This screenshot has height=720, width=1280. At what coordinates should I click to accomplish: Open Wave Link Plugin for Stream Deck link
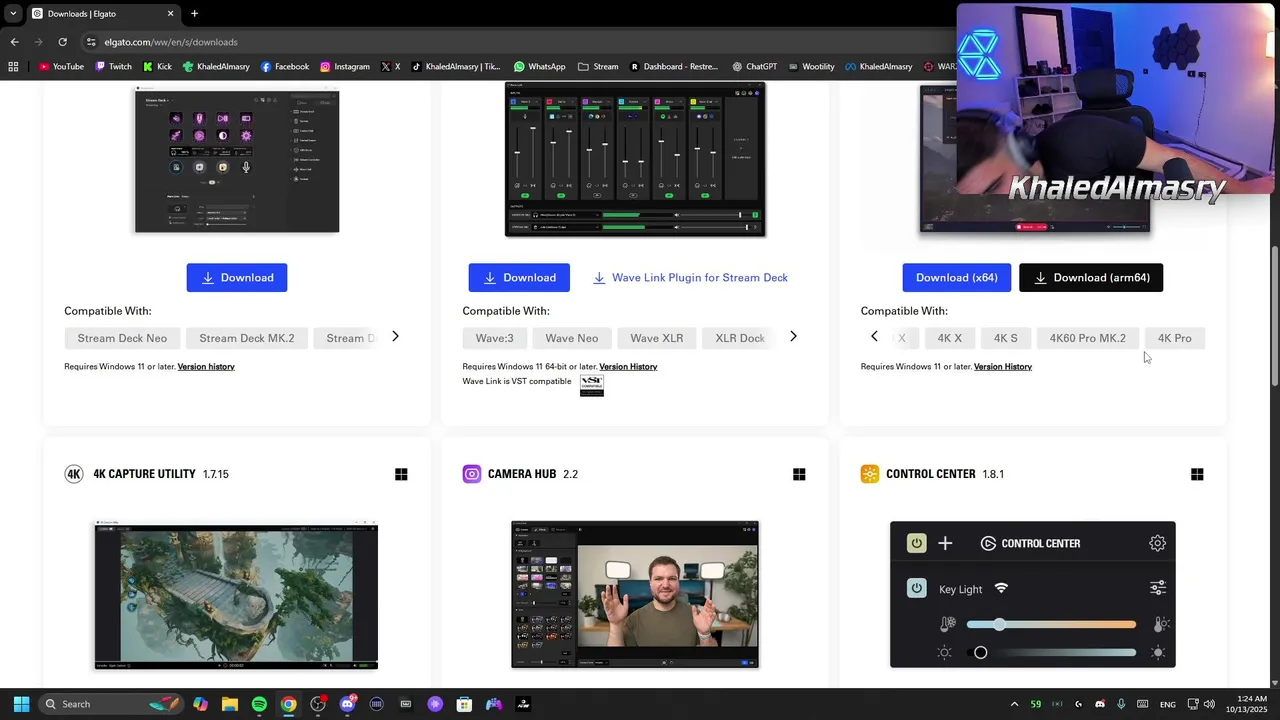click(x=690, y=278)
